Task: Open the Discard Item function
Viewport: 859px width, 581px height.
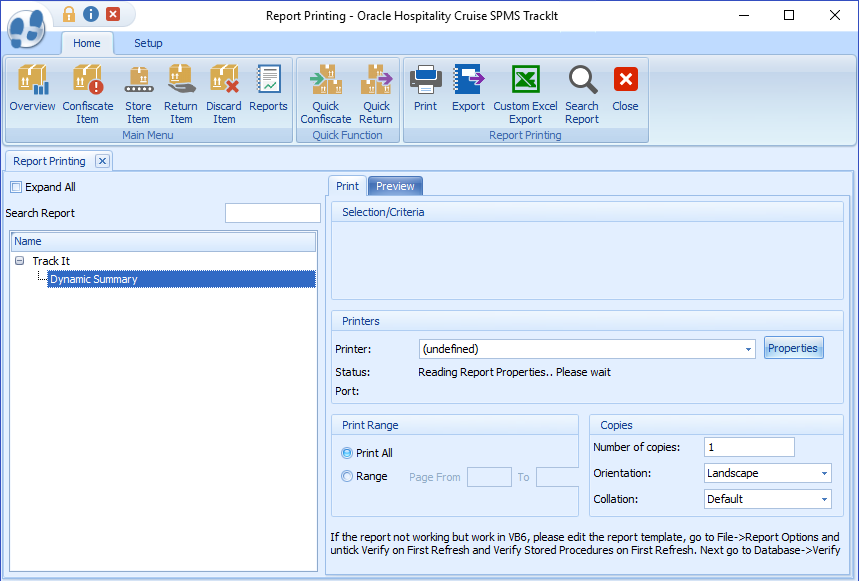Action: click(224, 94)
